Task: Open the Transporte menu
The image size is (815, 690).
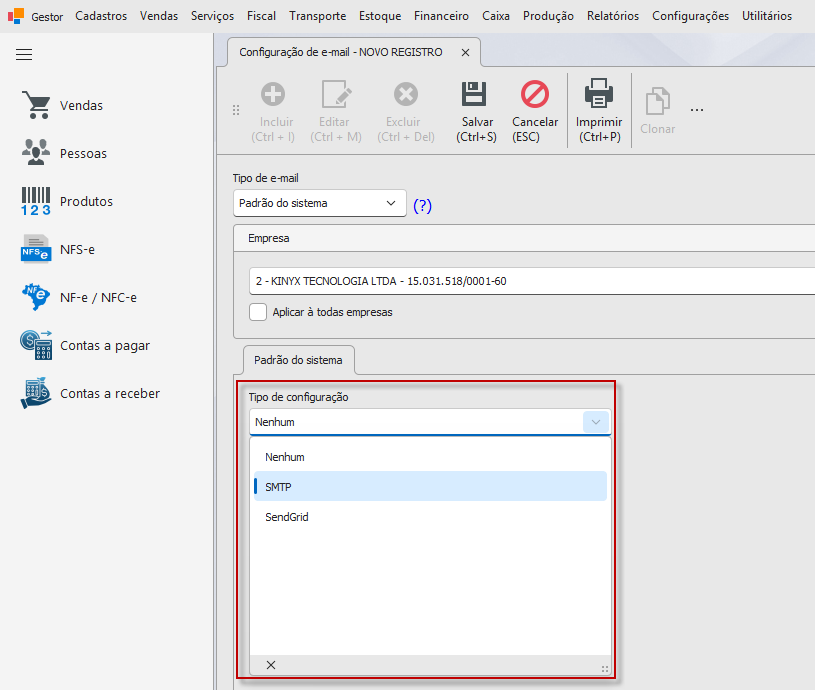Action: pos(318,16)
